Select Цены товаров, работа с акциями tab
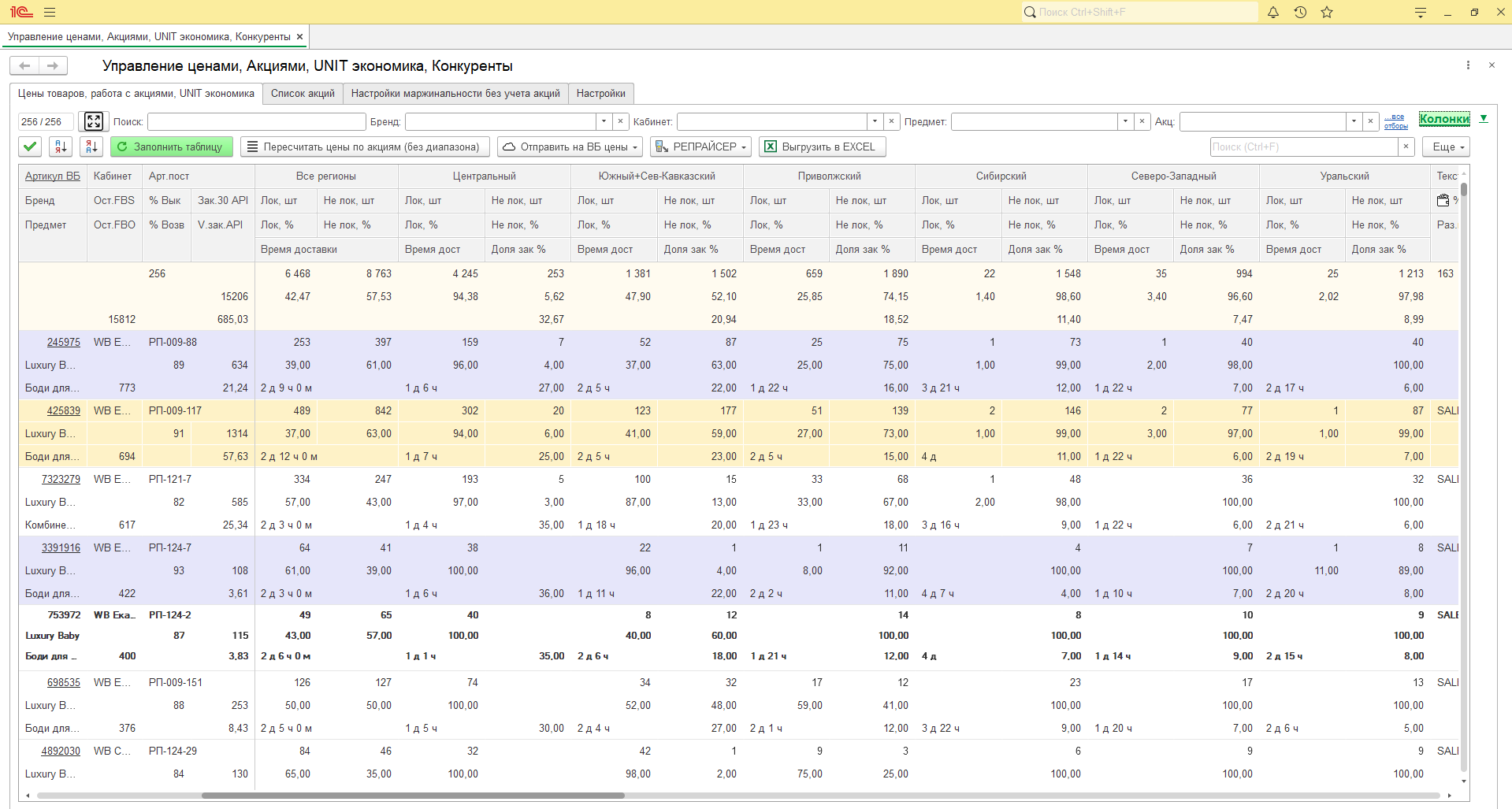The image size is (1512, 809). [x=136, y=94]
